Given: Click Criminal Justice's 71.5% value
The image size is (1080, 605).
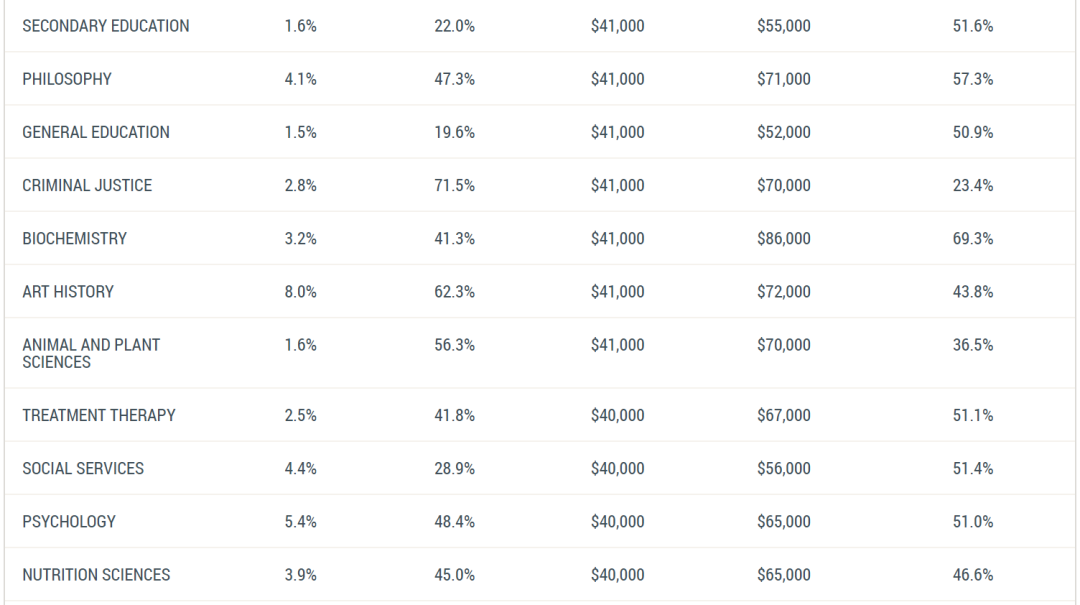Looking at the screenshot, I should [455, 185].
